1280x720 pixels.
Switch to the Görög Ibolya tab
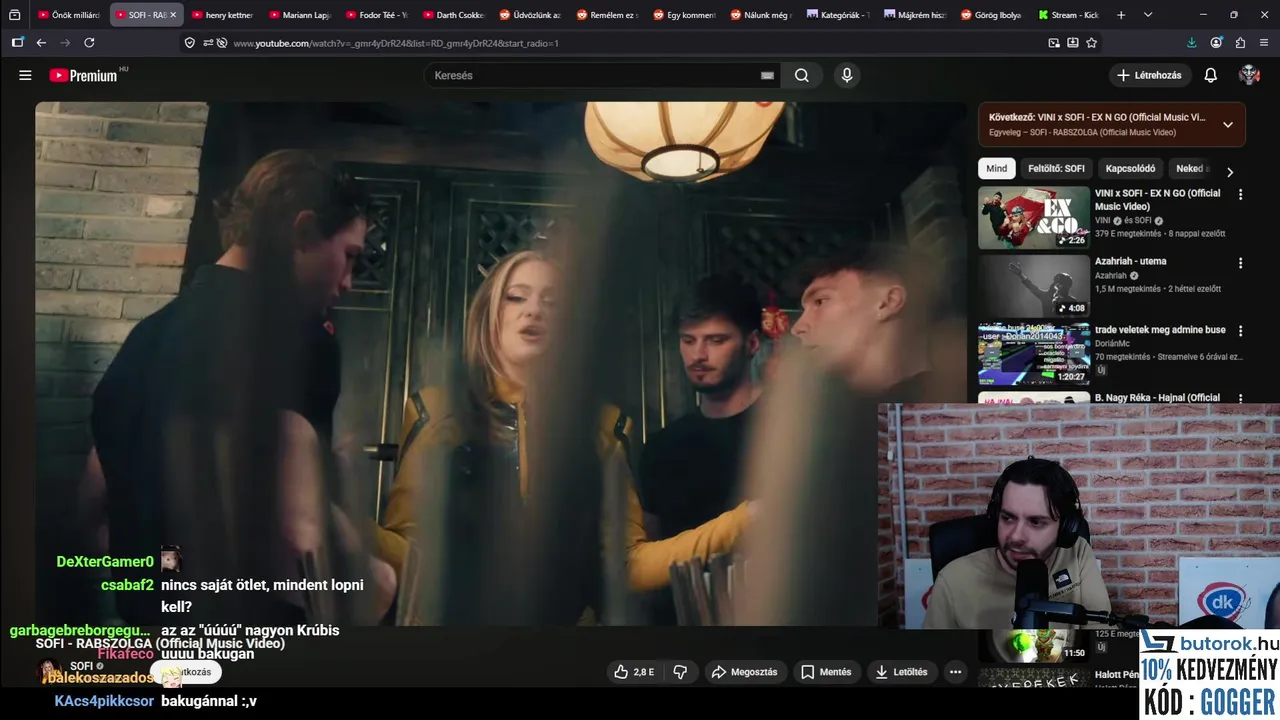pyautogui.click(x=991, y=15)
